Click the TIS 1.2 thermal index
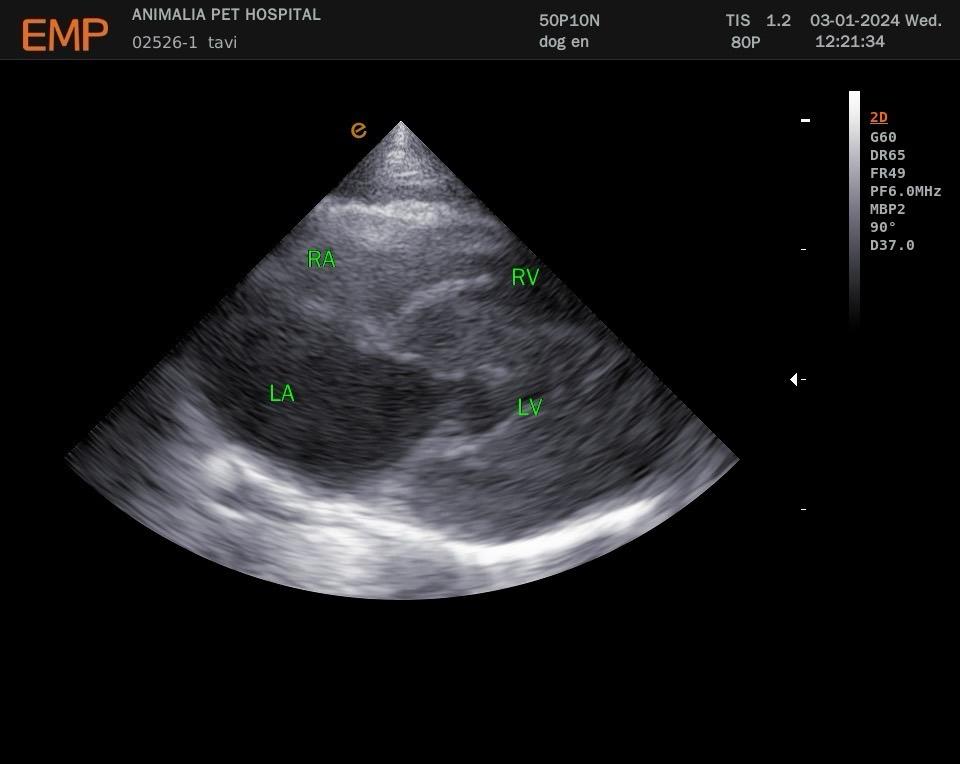This screenshot has width=960, height=764. pos(758,20)
